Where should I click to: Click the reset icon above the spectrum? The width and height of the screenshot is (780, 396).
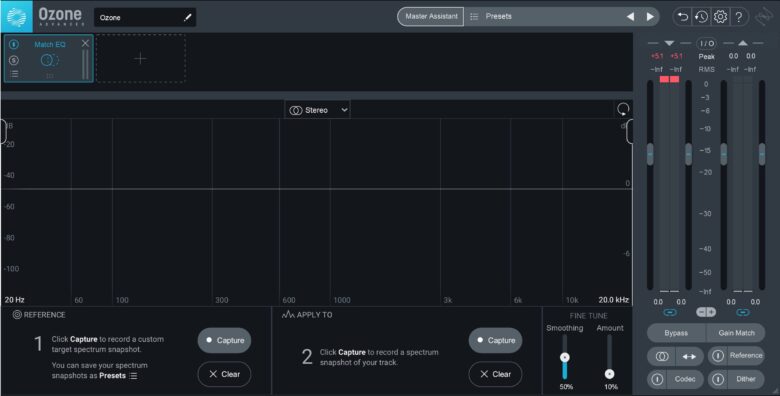[x=623, y=109]
